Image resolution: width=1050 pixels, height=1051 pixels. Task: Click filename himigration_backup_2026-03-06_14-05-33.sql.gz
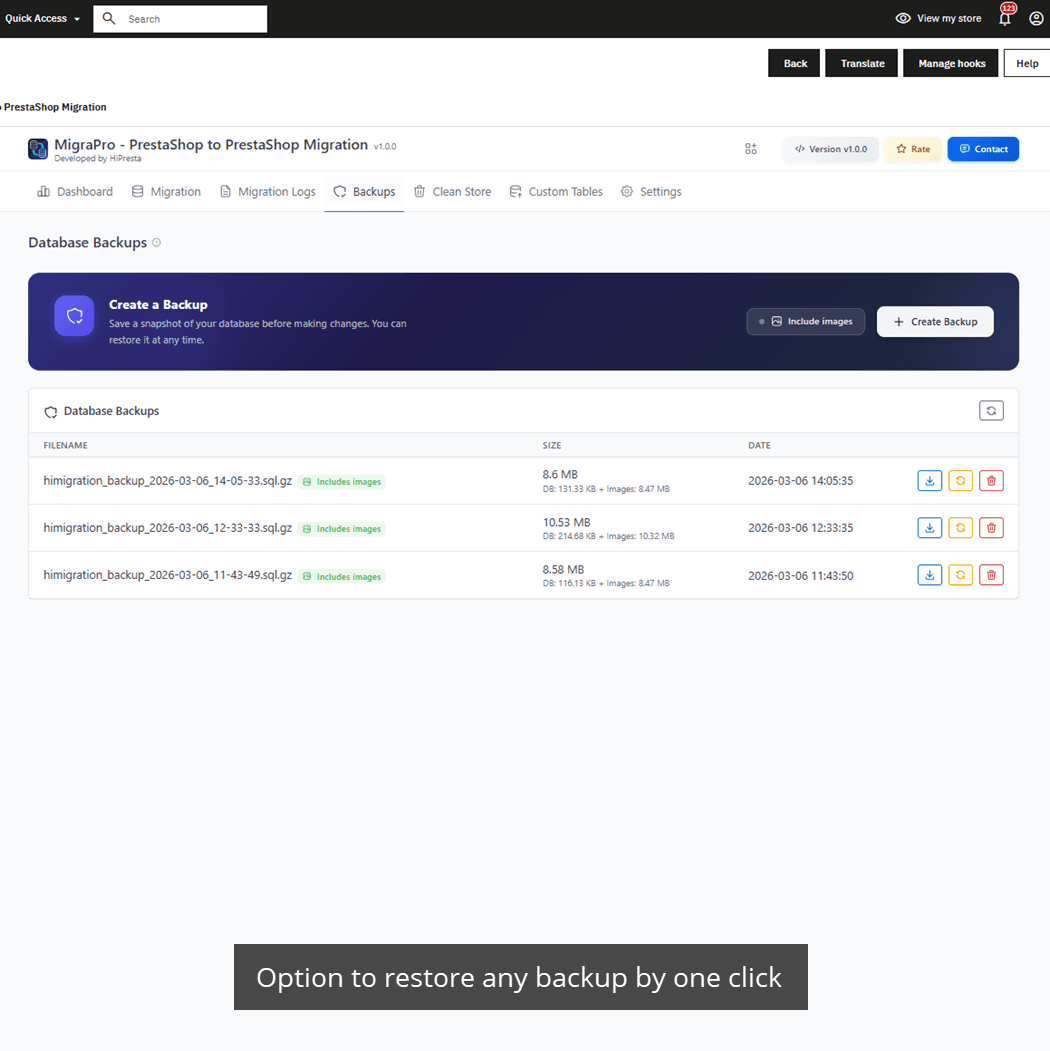coord(168,481)
